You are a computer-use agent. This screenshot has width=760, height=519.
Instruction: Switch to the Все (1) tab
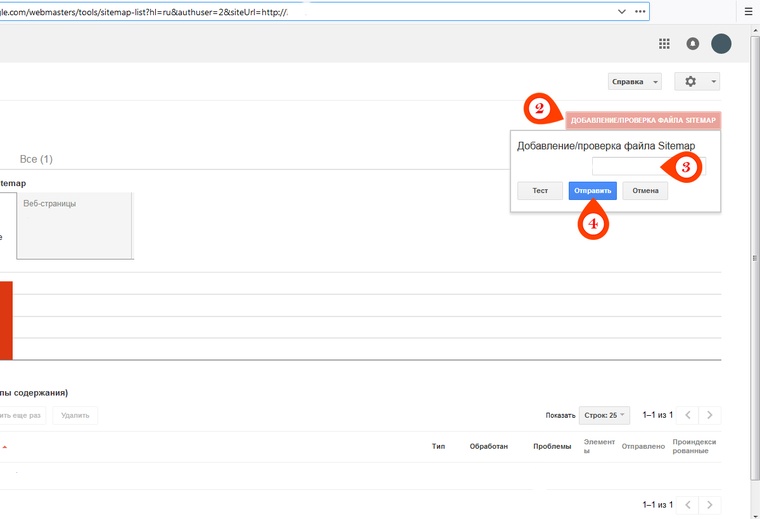pyautogui.click(x=36, y=159)
